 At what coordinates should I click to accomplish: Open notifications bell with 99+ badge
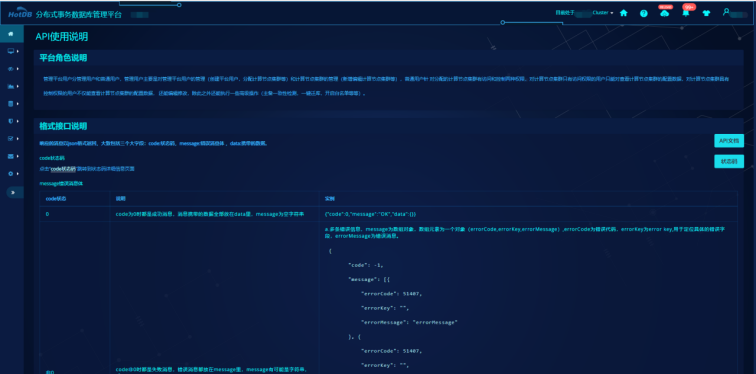coord(685,13)
